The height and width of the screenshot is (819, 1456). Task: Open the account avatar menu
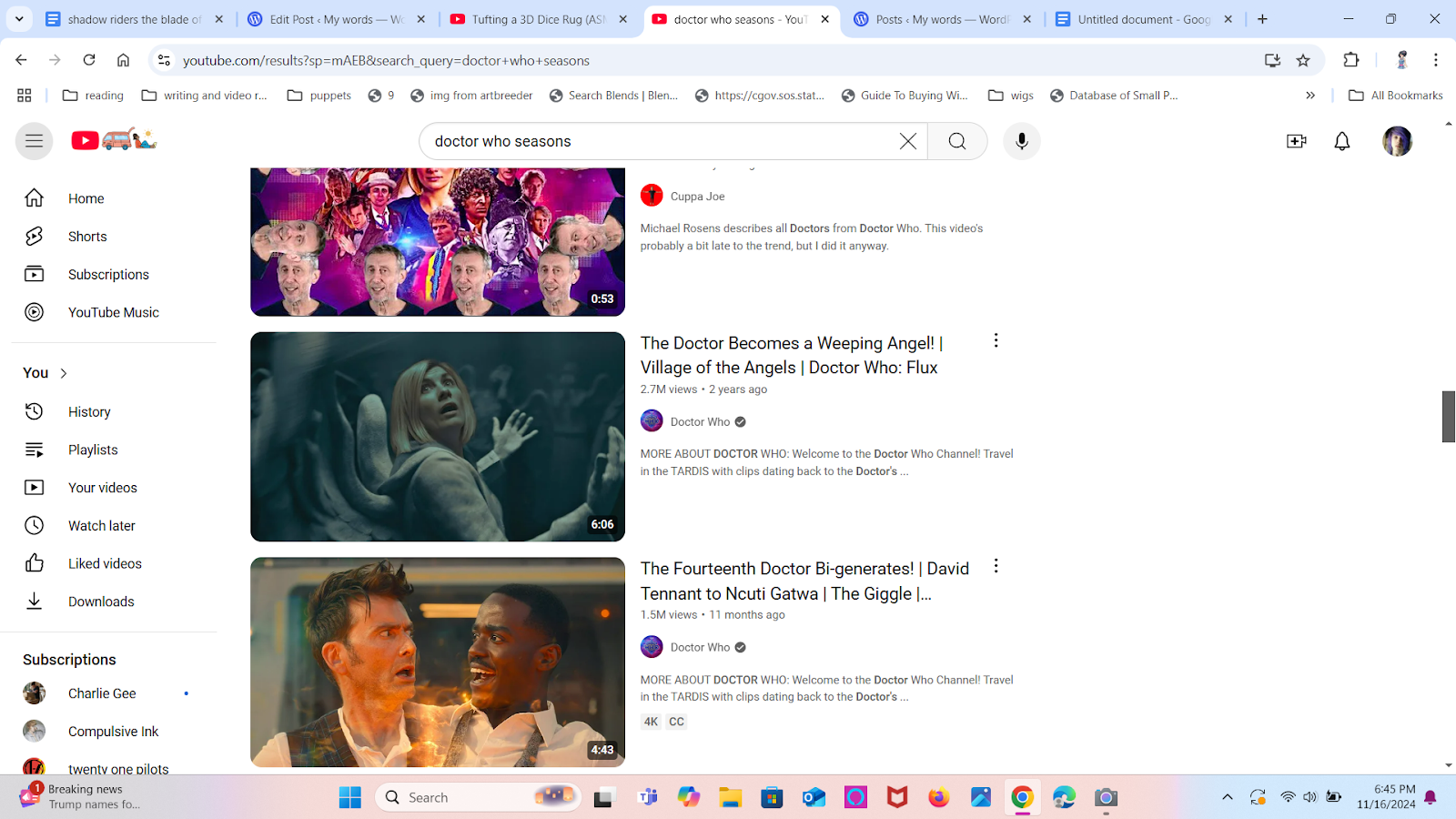(x=1397, y=141)
